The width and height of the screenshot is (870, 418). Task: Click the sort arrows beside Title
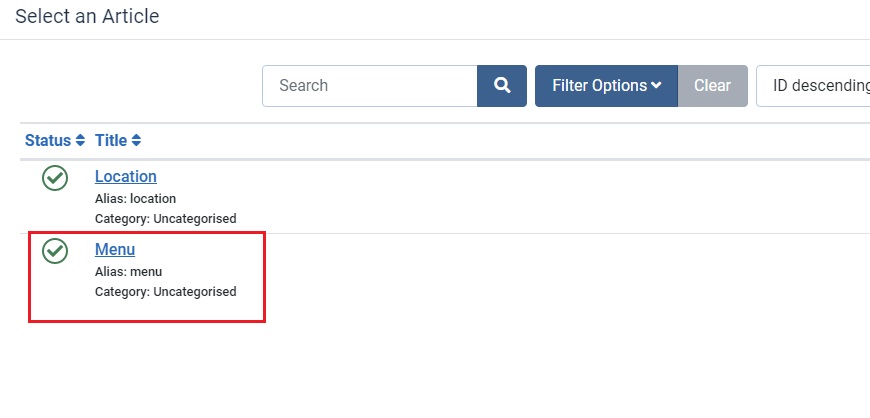coord(136,140)
